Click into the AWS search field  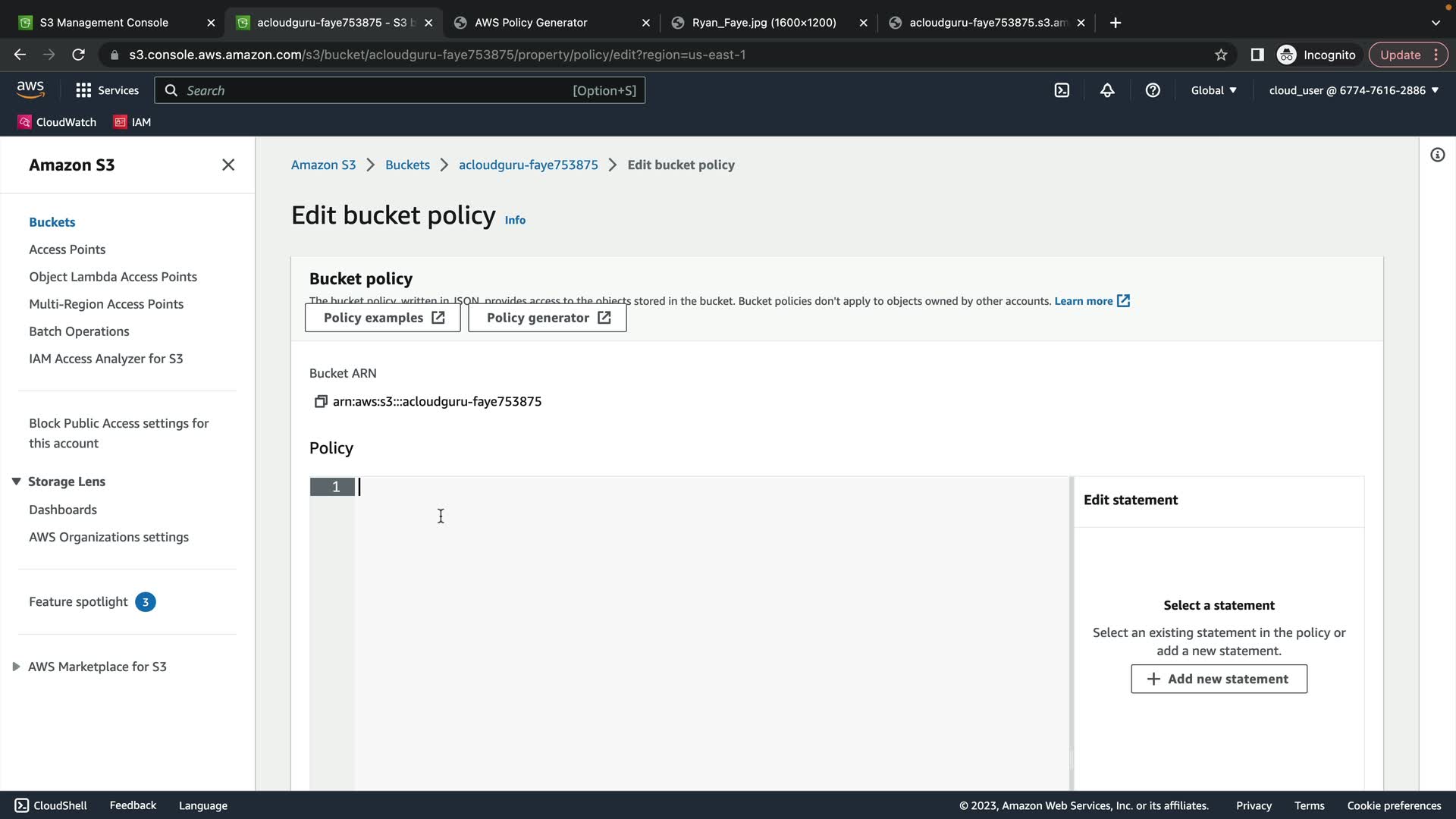[379, 90]
